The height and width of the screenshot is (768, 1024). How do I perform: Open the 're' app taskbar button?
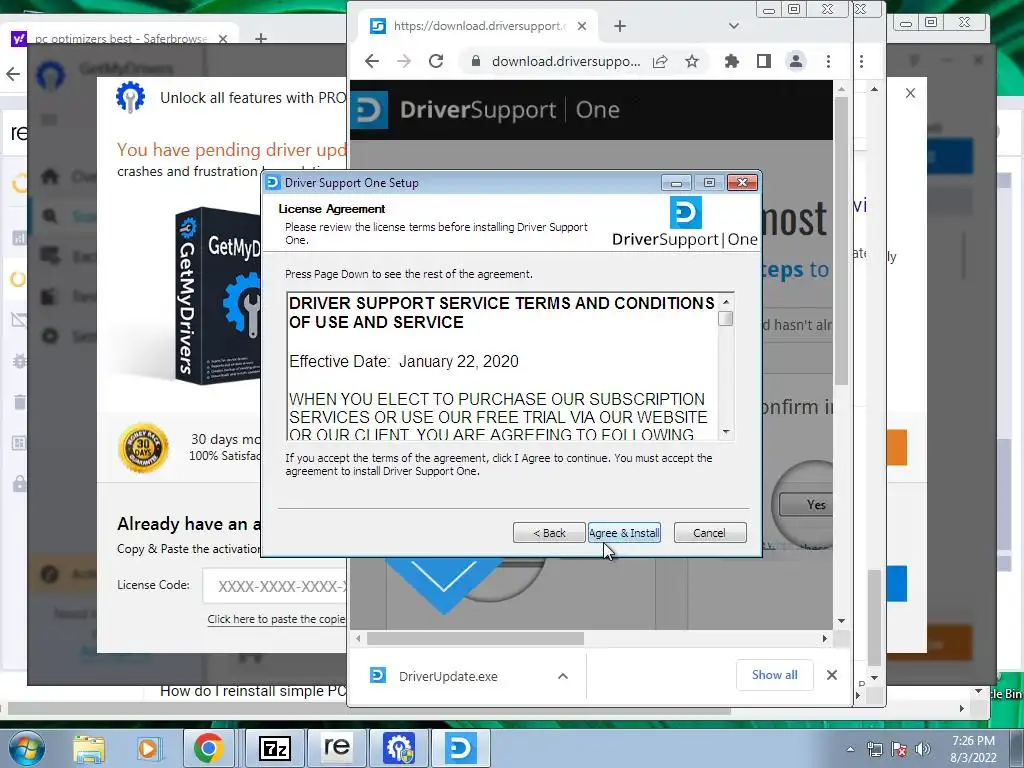(x=336, y=748)
